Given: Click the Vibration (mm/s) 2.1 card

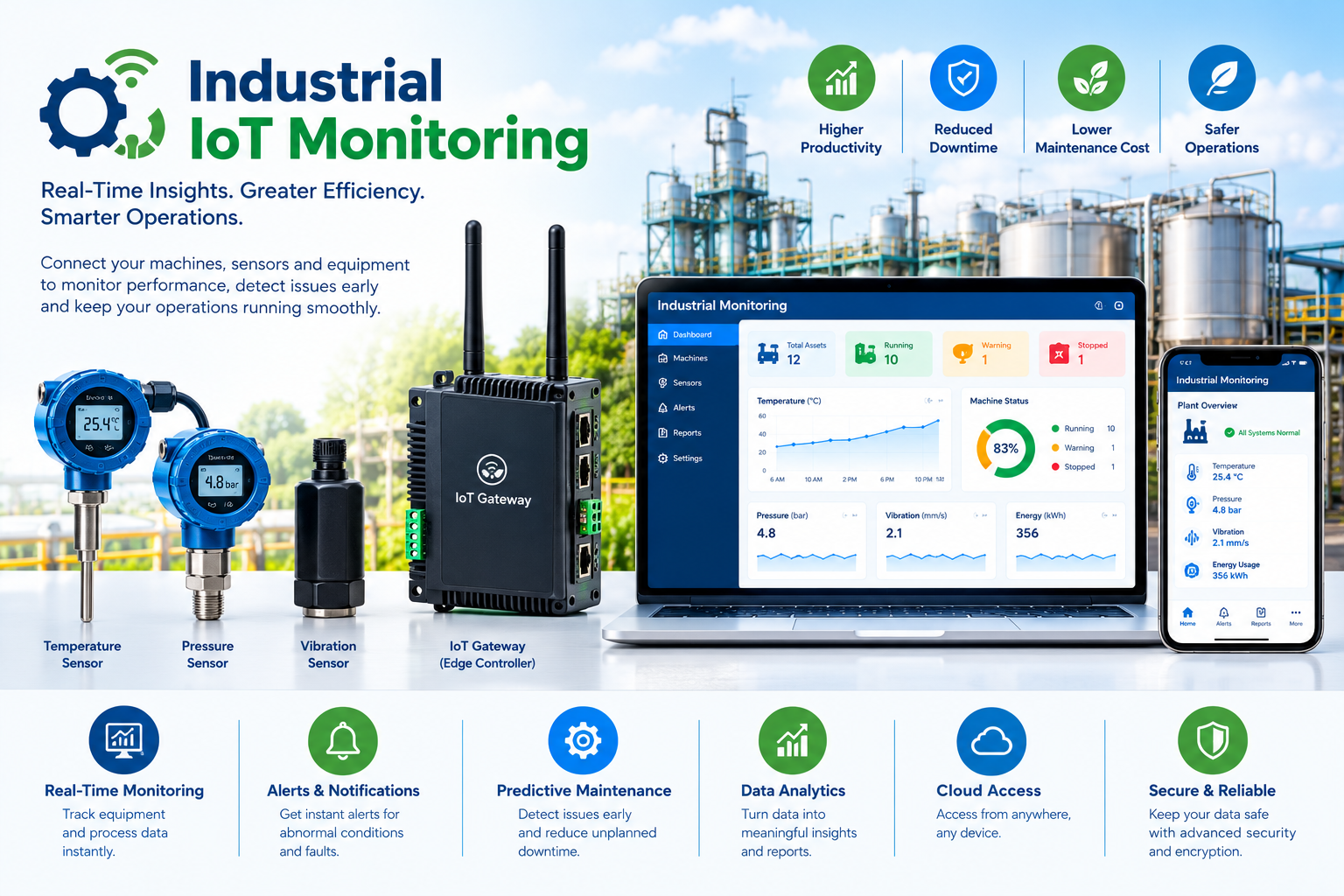Looking at the screenshot, I should pyautogui.click(x=935, y=540).
